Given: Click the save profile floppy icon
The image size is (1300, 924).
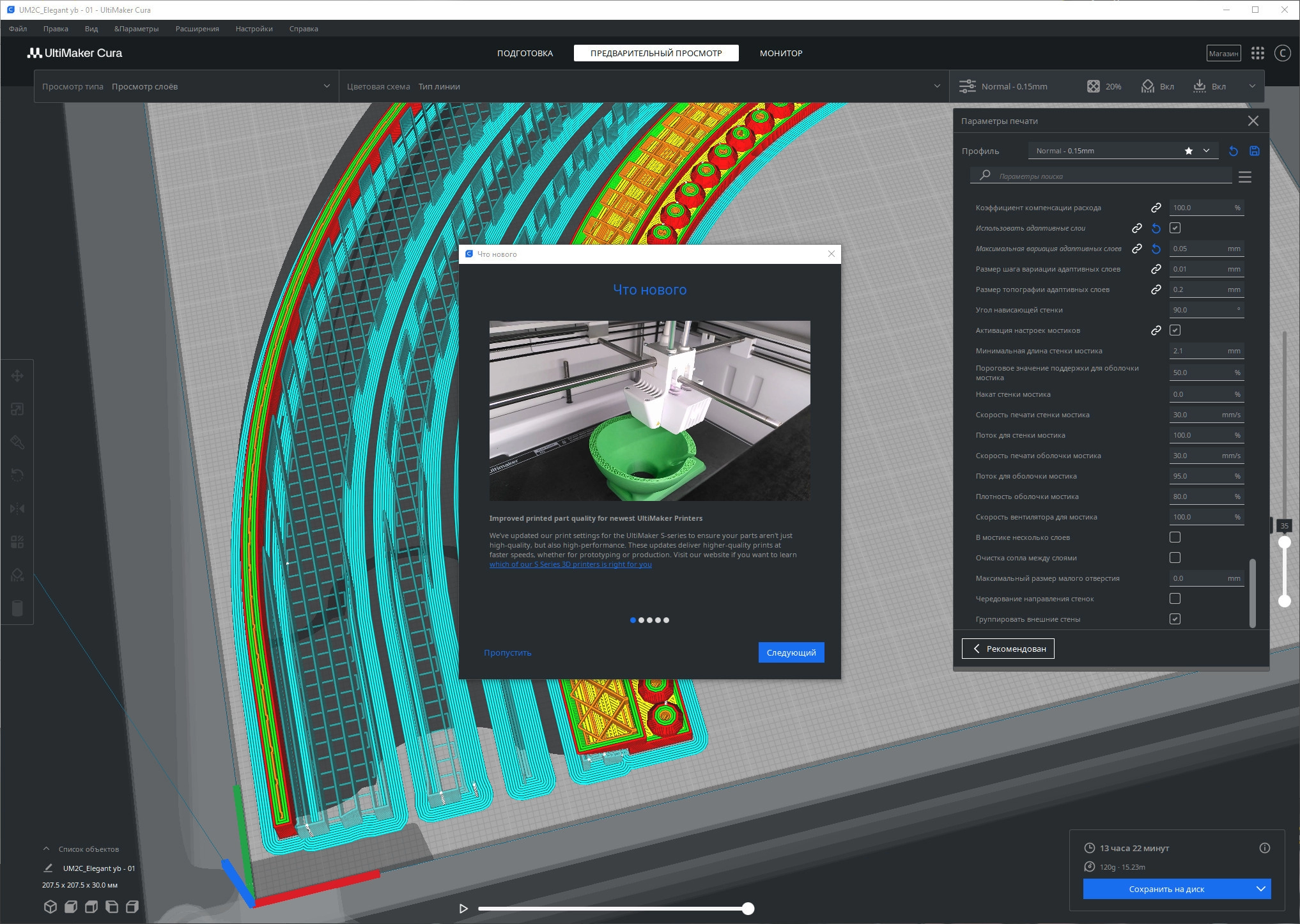Looking at the screenshot, I should pos(1254,151).
